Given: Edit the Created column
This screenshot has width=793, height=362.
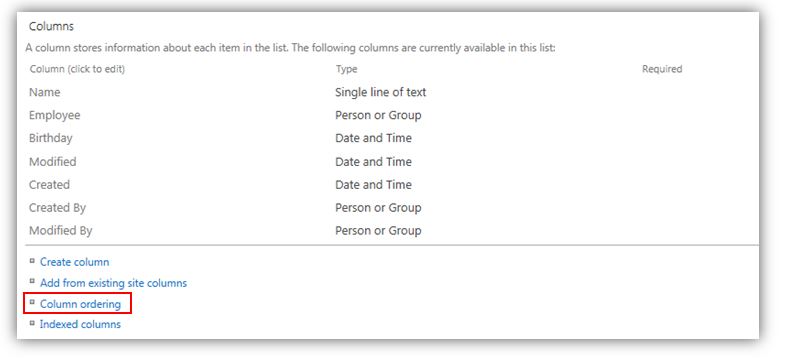Looking at the screenshot, I should pos(49,185).
